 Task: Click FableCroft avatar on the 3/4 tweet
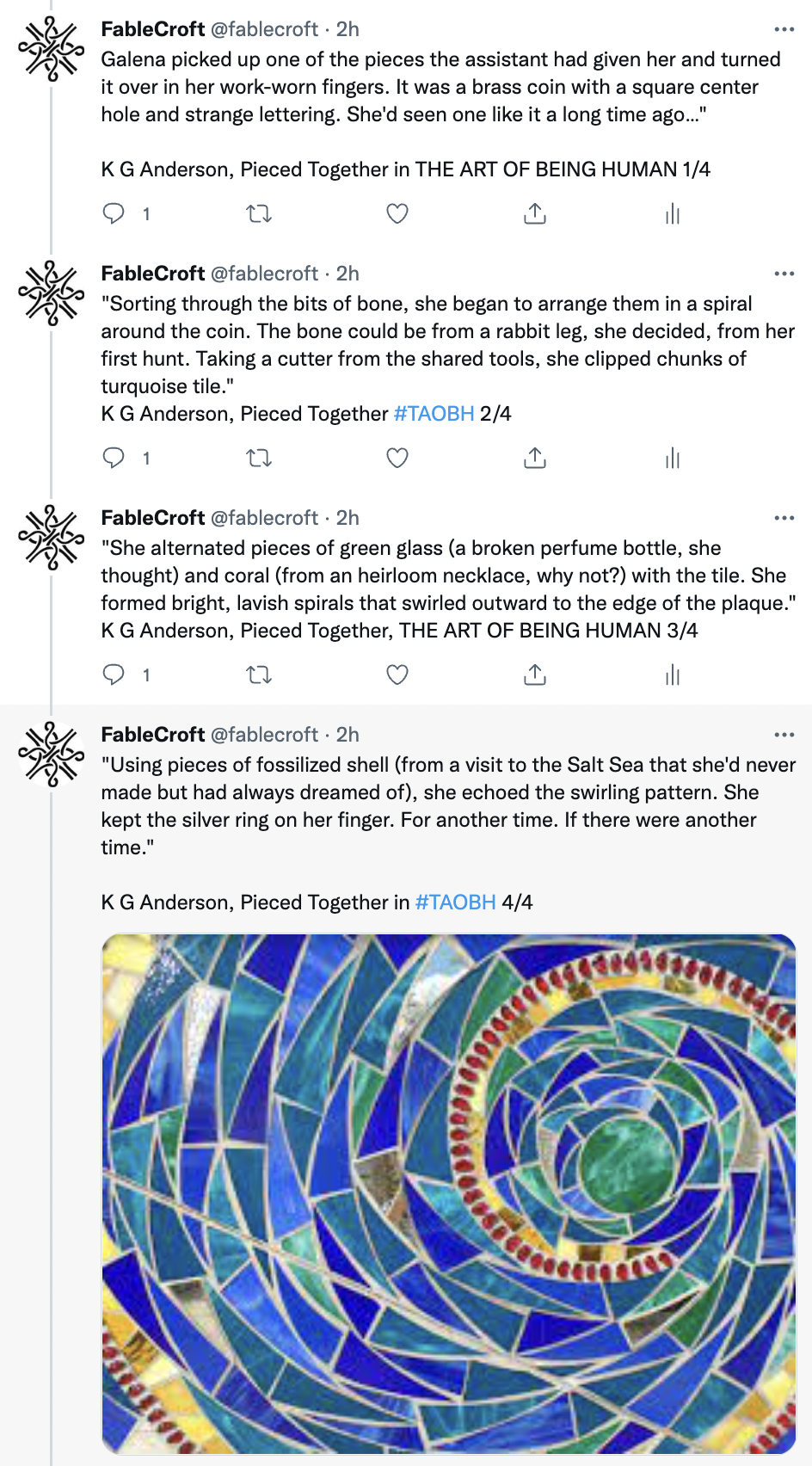52,537
